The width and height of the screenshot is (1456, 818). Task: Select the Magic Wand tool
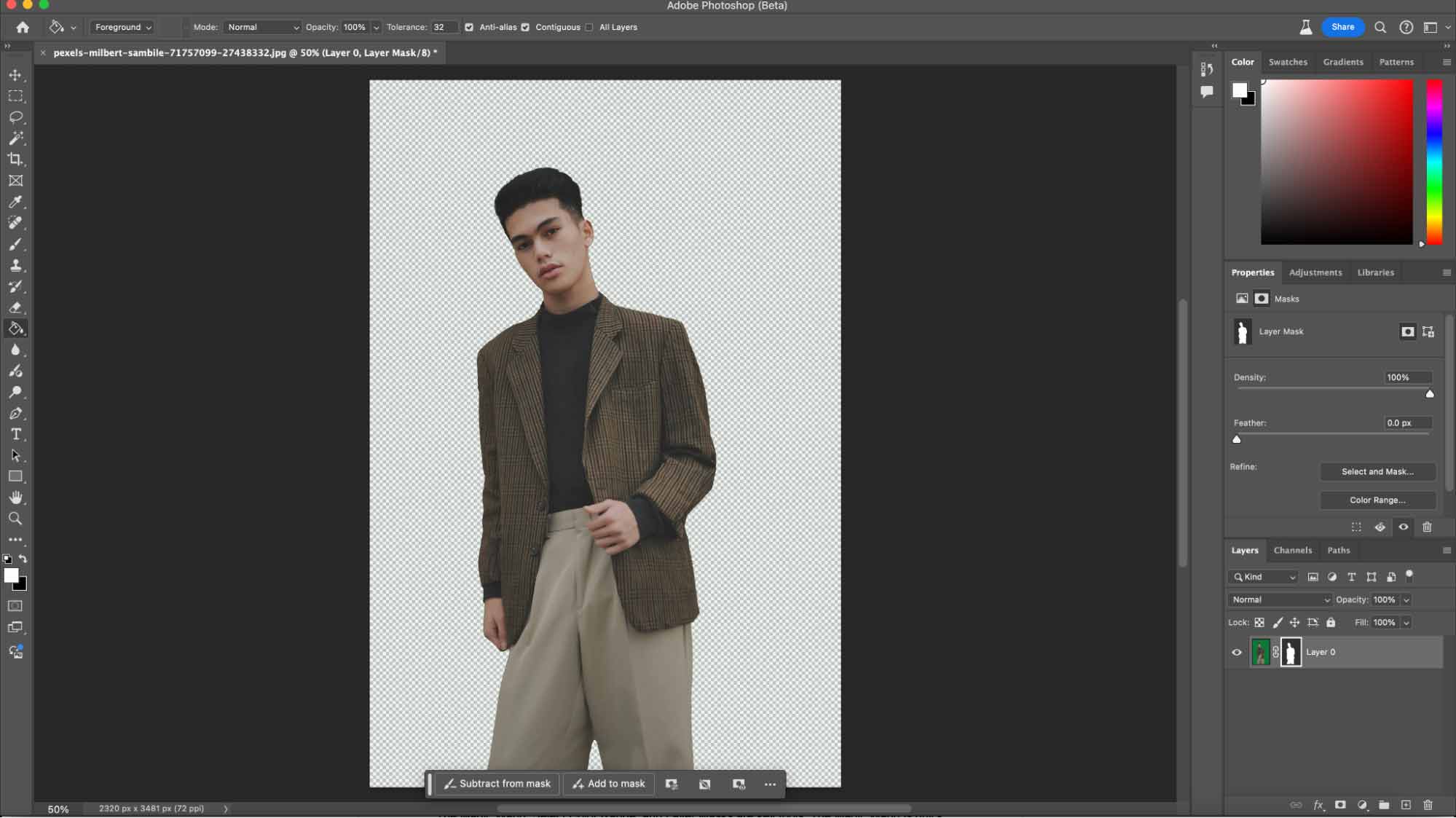coord(15,138)
